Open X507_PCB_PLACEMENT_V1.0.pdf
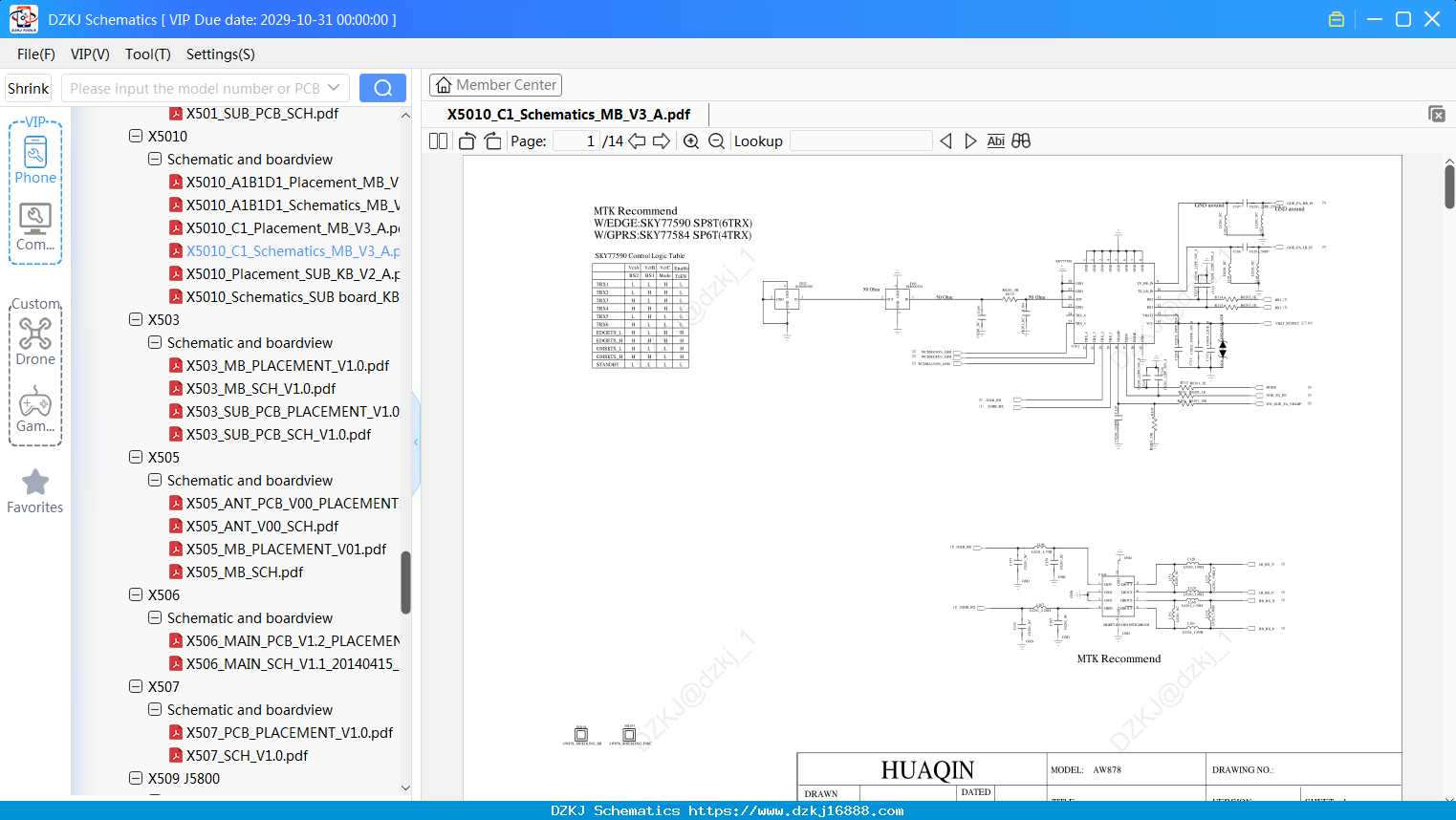 281,733
